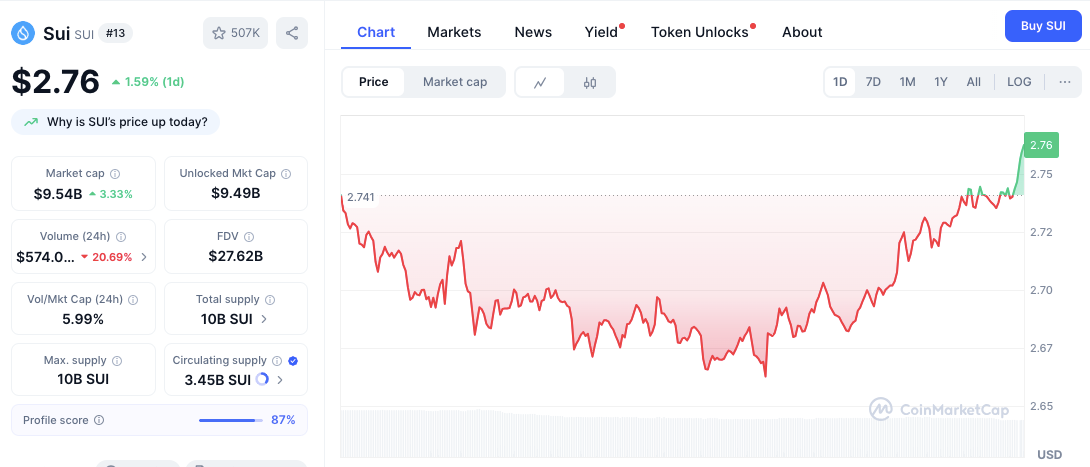Viewport: 1090px width, 467px height.
Task: Click the Market cap info icon
Action: tap(115, 174)
